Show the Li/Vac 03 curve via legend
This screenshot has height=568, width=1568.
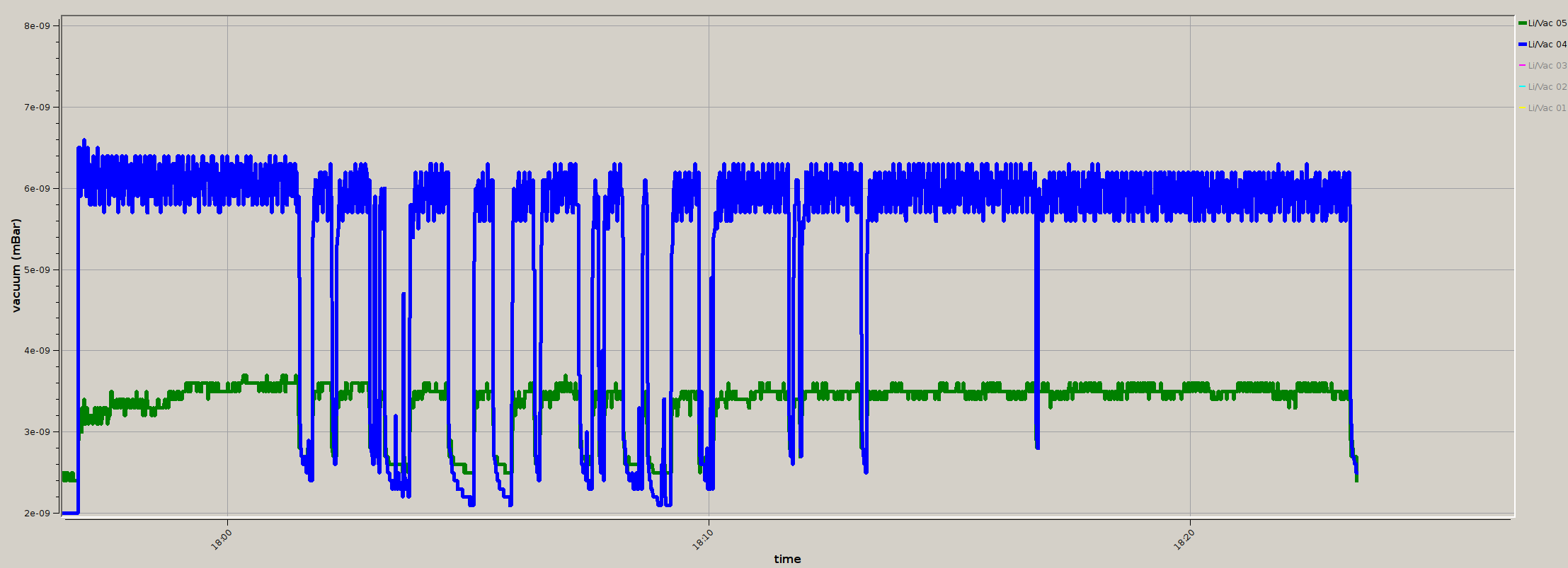coord(1547,66)
